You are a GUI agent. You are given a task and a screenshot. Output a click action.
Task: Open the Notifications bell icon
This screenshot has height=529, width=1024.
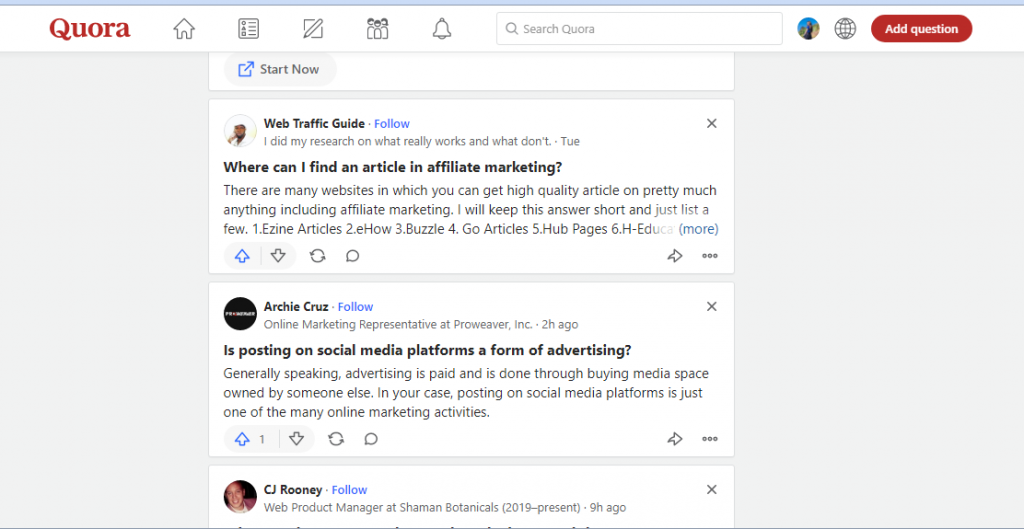coord(442,29)
